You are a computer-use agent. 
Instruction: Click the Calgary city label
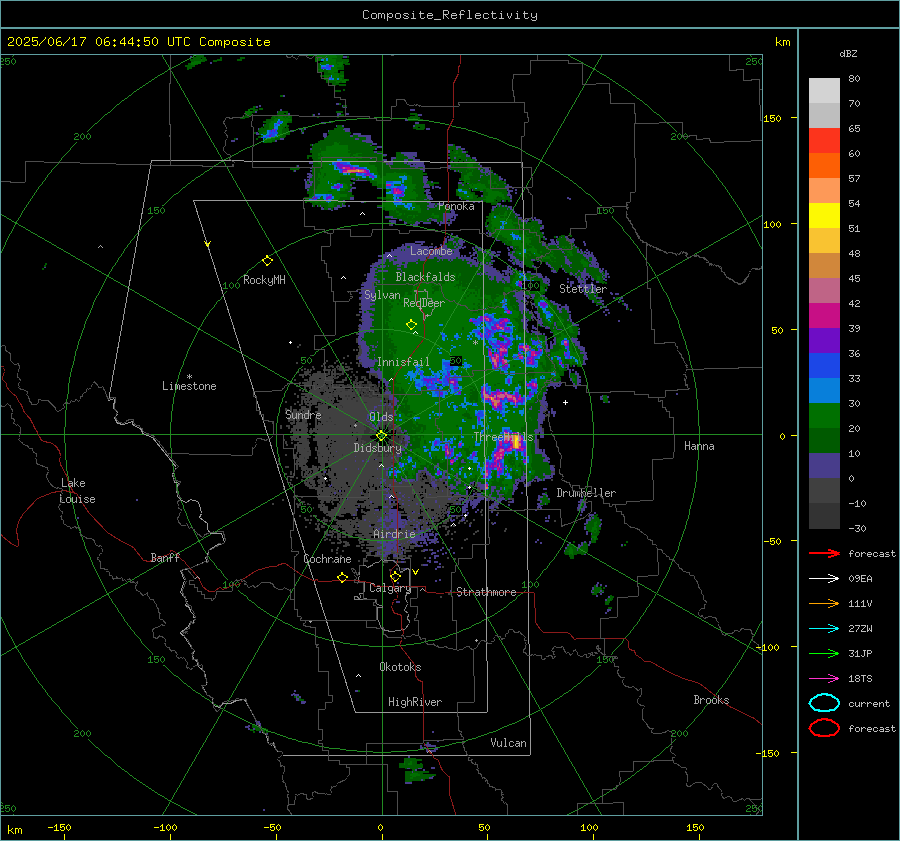pyautogui.click(x=390, y=588)
